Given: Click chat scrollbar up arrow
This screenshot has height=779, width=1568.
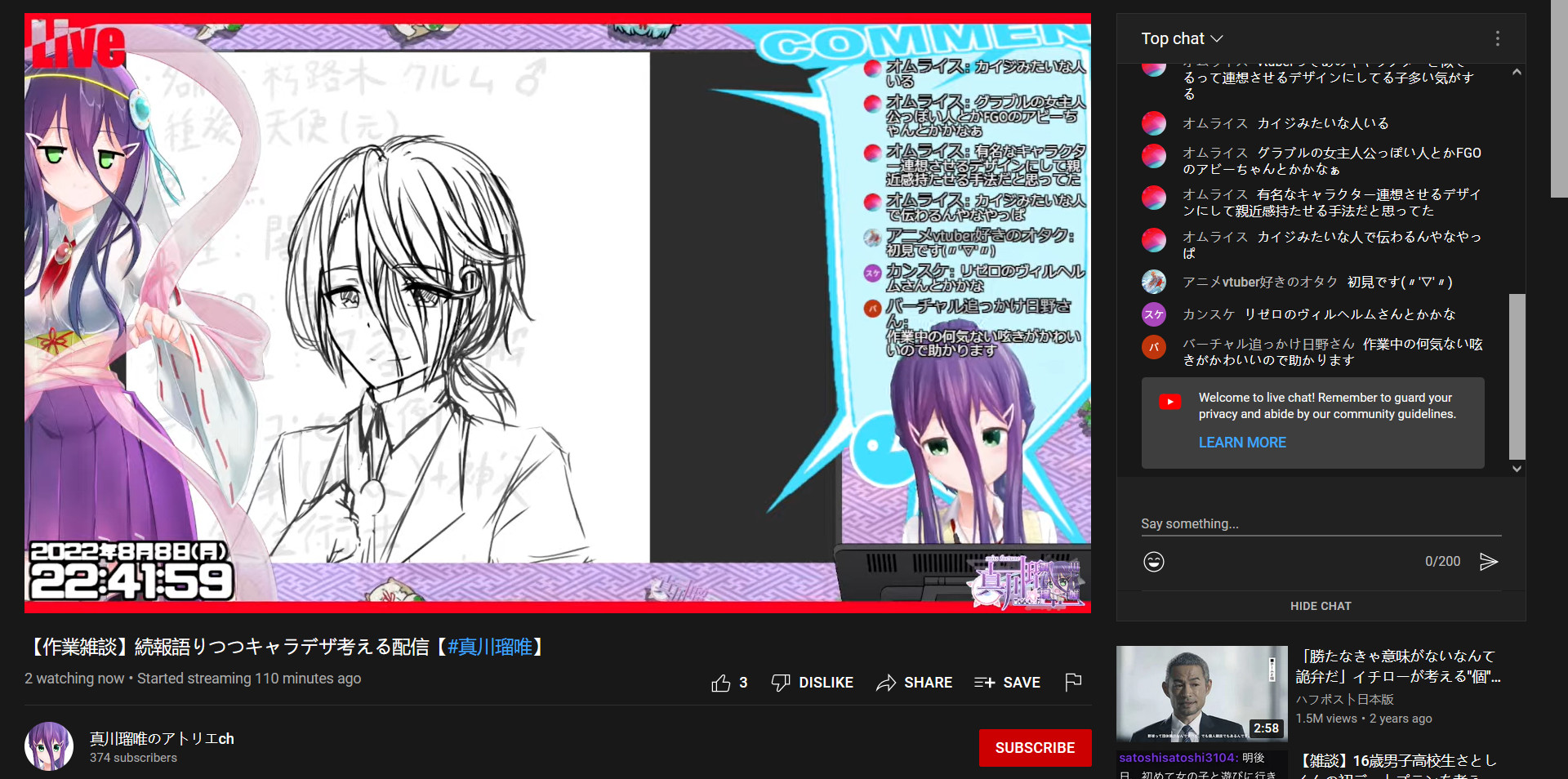Looking at the screenshot, I should tap(1517, 72).
